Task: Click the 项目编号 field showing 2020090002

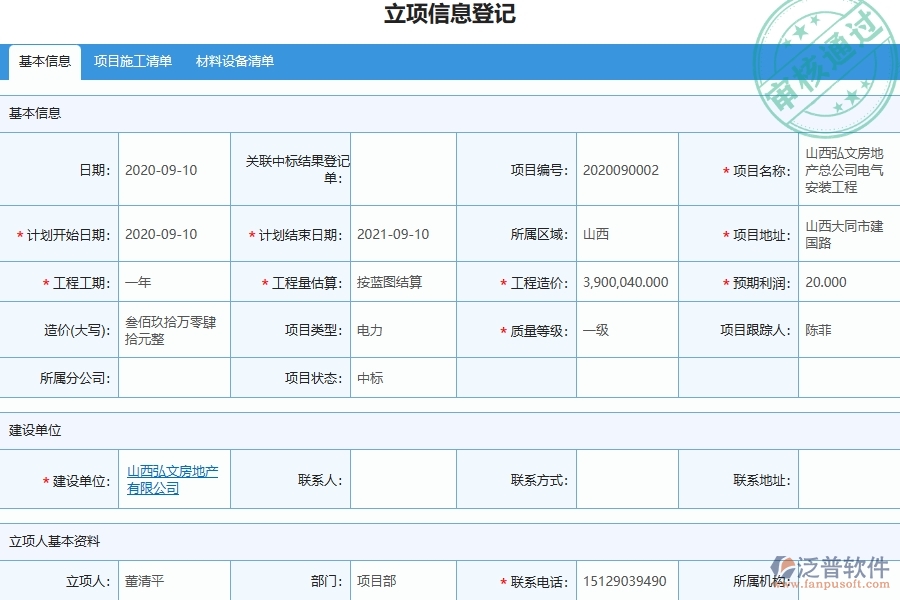Action: click(618, 169)
